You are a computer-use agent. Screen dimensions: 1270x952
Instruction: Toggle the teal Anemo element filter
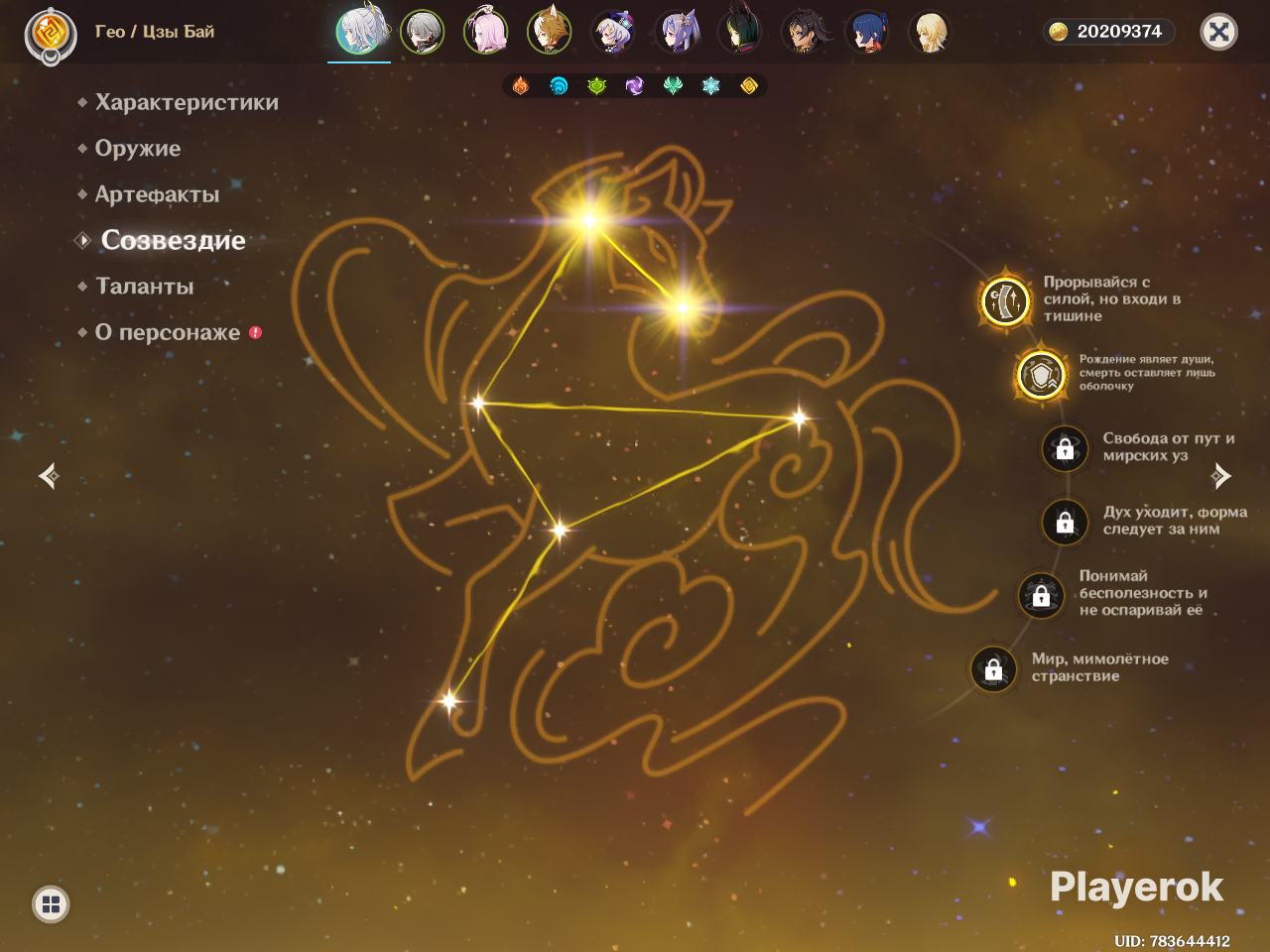[x=673, y=86]
